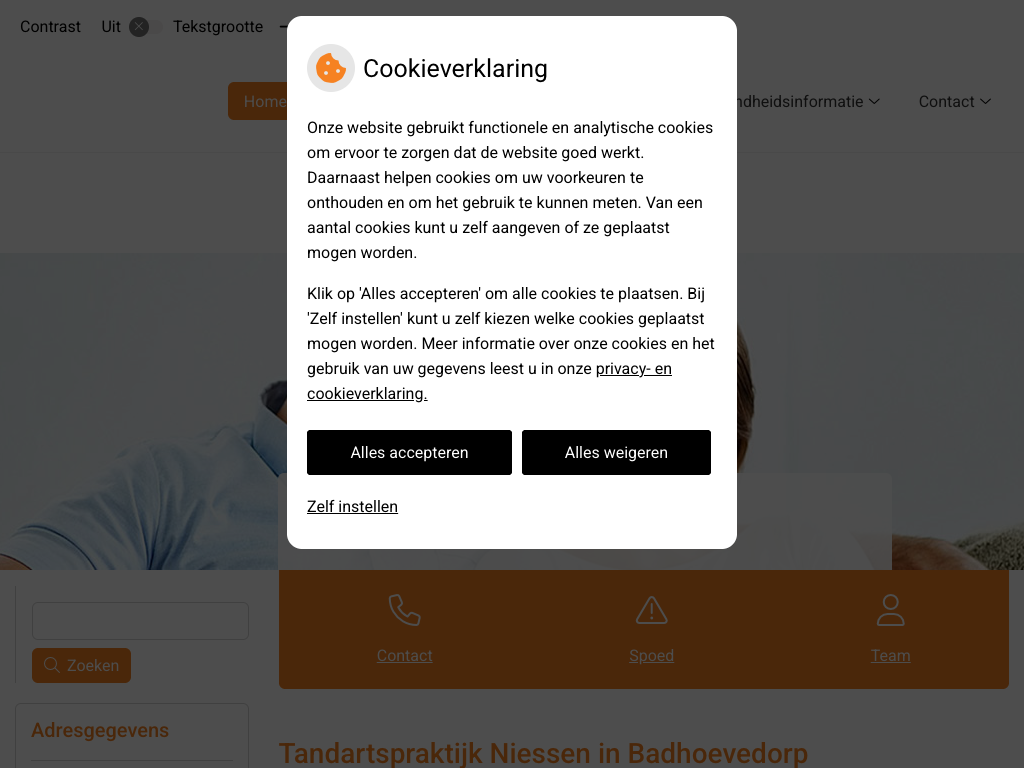The image size is (1024, 768).
Task: Open the Team quick link
Action: click(x=890, y=656)
